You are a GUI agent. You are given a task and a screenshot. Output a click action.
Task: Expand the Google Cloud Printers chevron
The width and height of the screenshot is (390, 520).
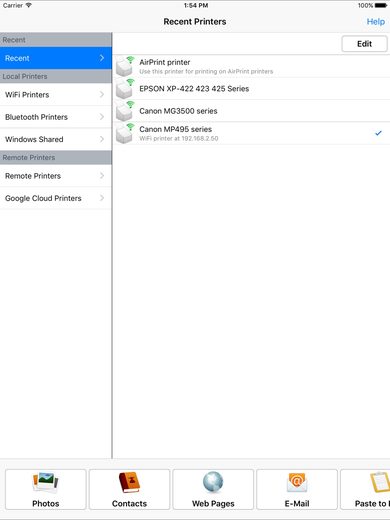[x=102, y=198]
